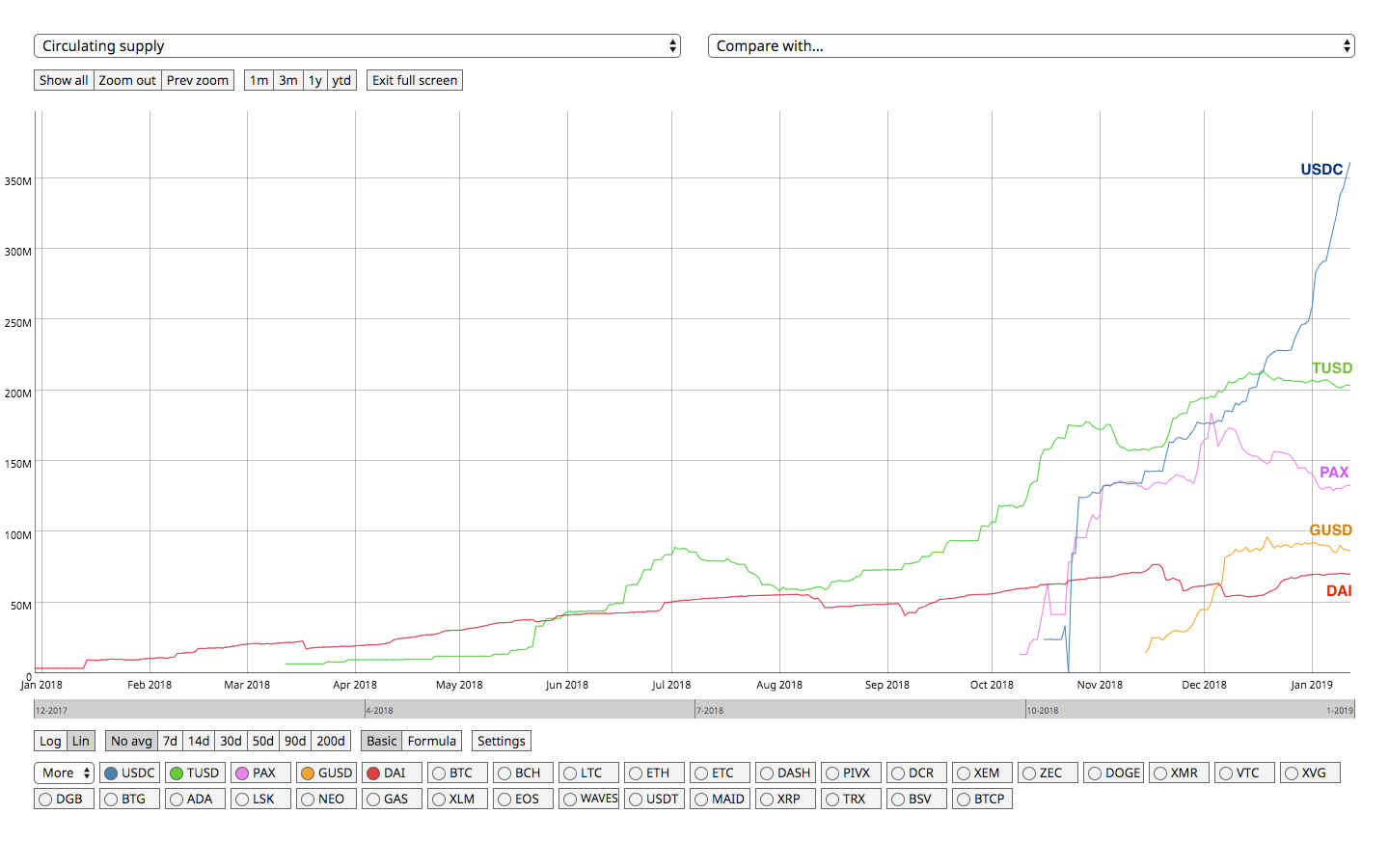Enable the LTC coin series
The width and height of the screenshot is (1389, 868).
tap(588, 773)
